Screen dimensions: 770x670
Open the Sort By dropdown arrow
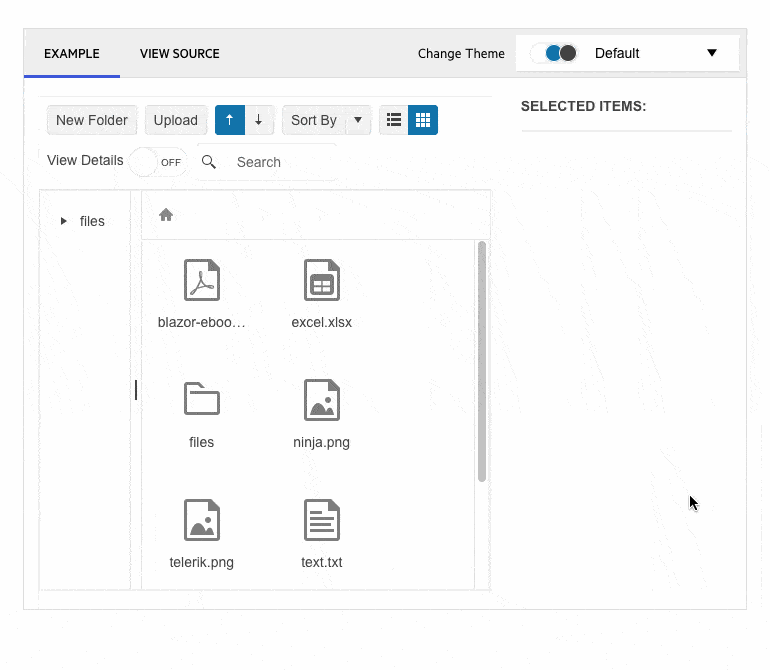(x=358, y=120)
